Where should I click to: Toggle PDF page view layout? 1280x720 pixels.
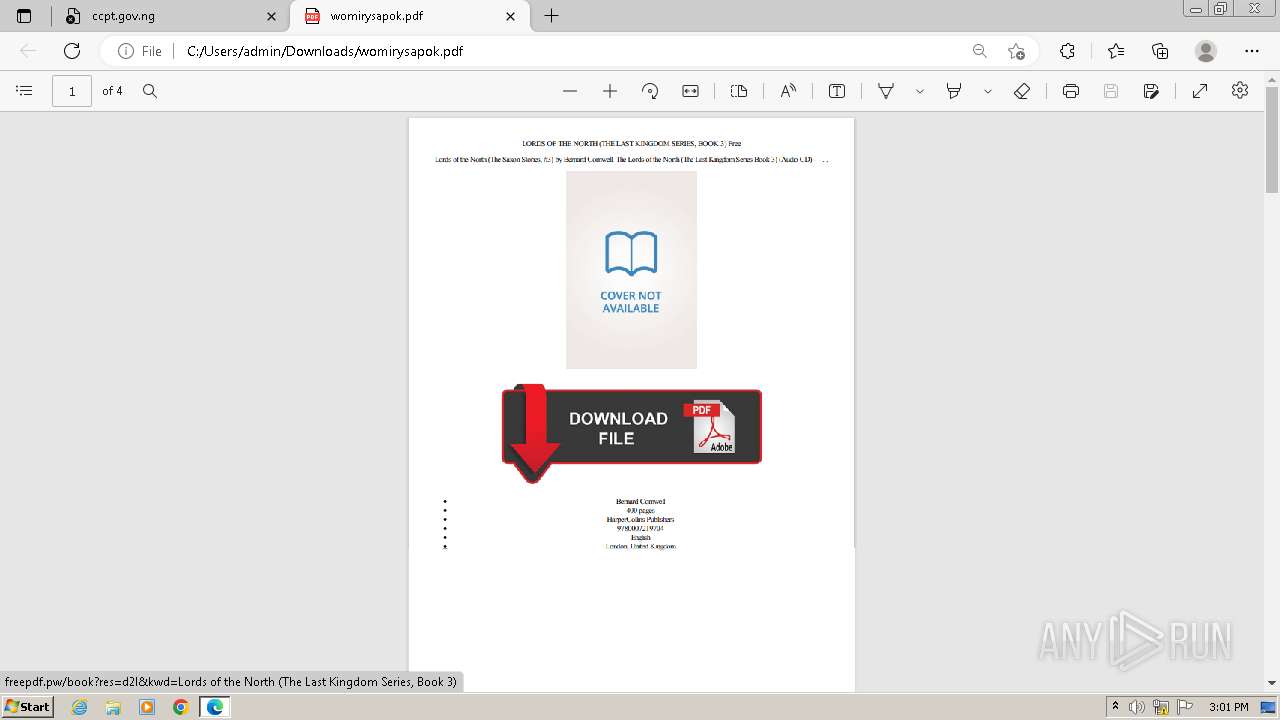[x=739, y=91]
